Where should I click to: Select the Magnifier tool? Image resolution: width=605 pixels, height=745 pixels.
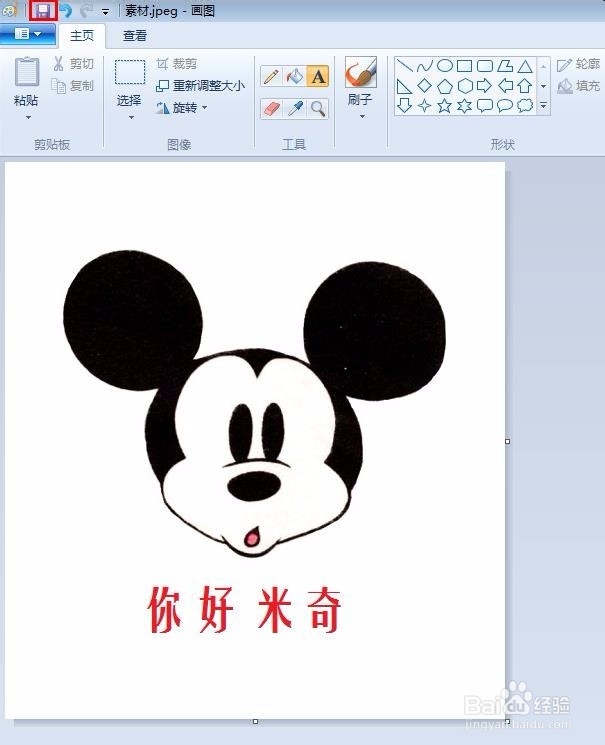click(318, 109)
